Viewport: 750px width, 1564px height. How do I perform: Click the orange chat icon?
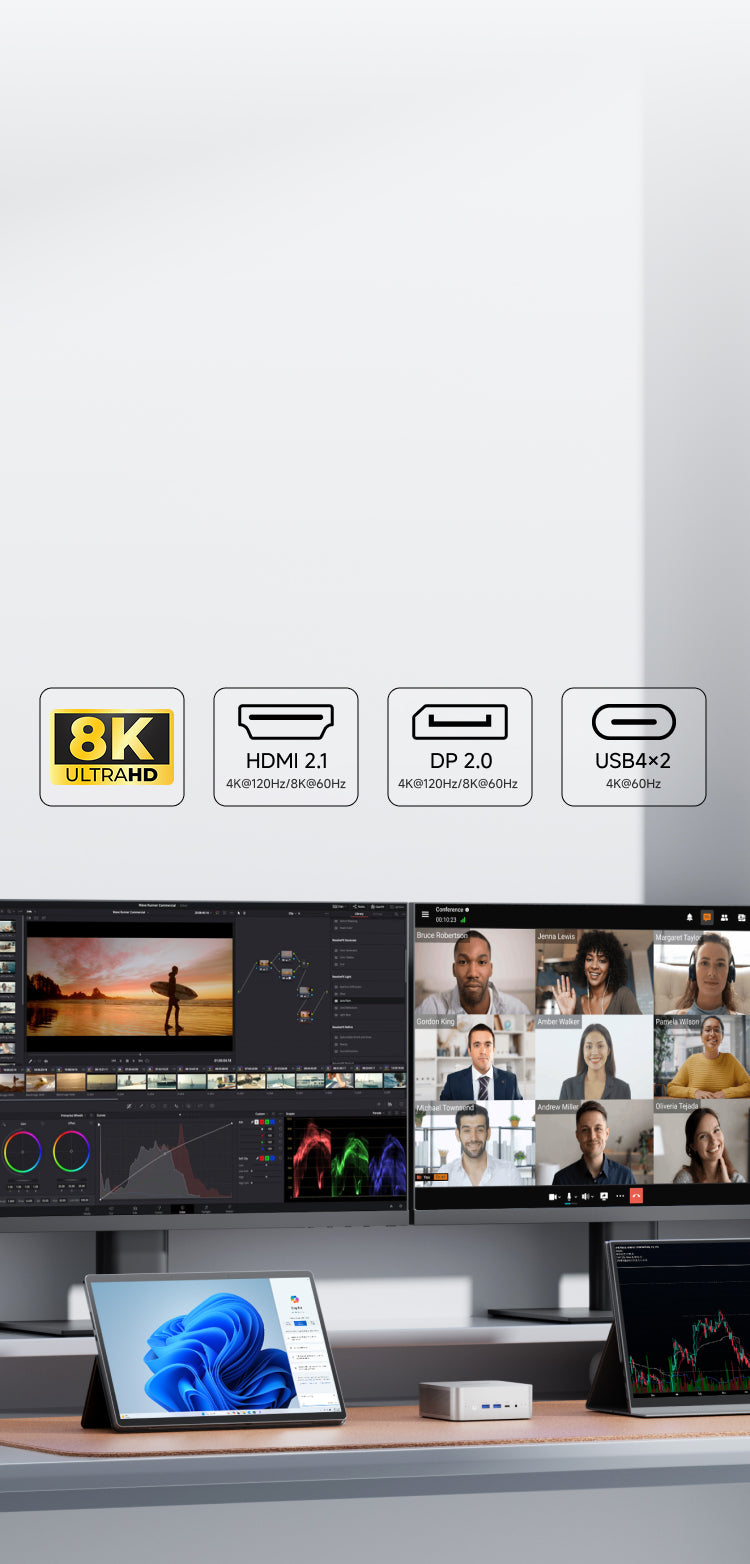pyautogui.click(x=707, y=916)
